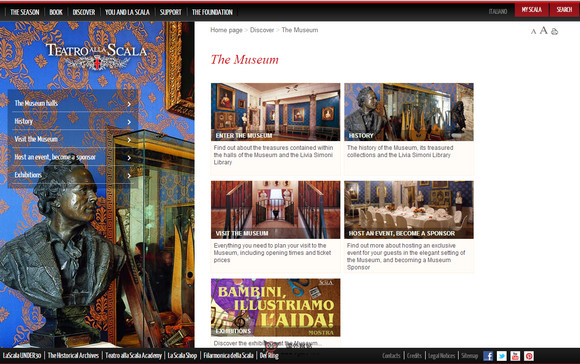
Task: Select Exhibitions in the sidebar menu
Action: (28, 175)
